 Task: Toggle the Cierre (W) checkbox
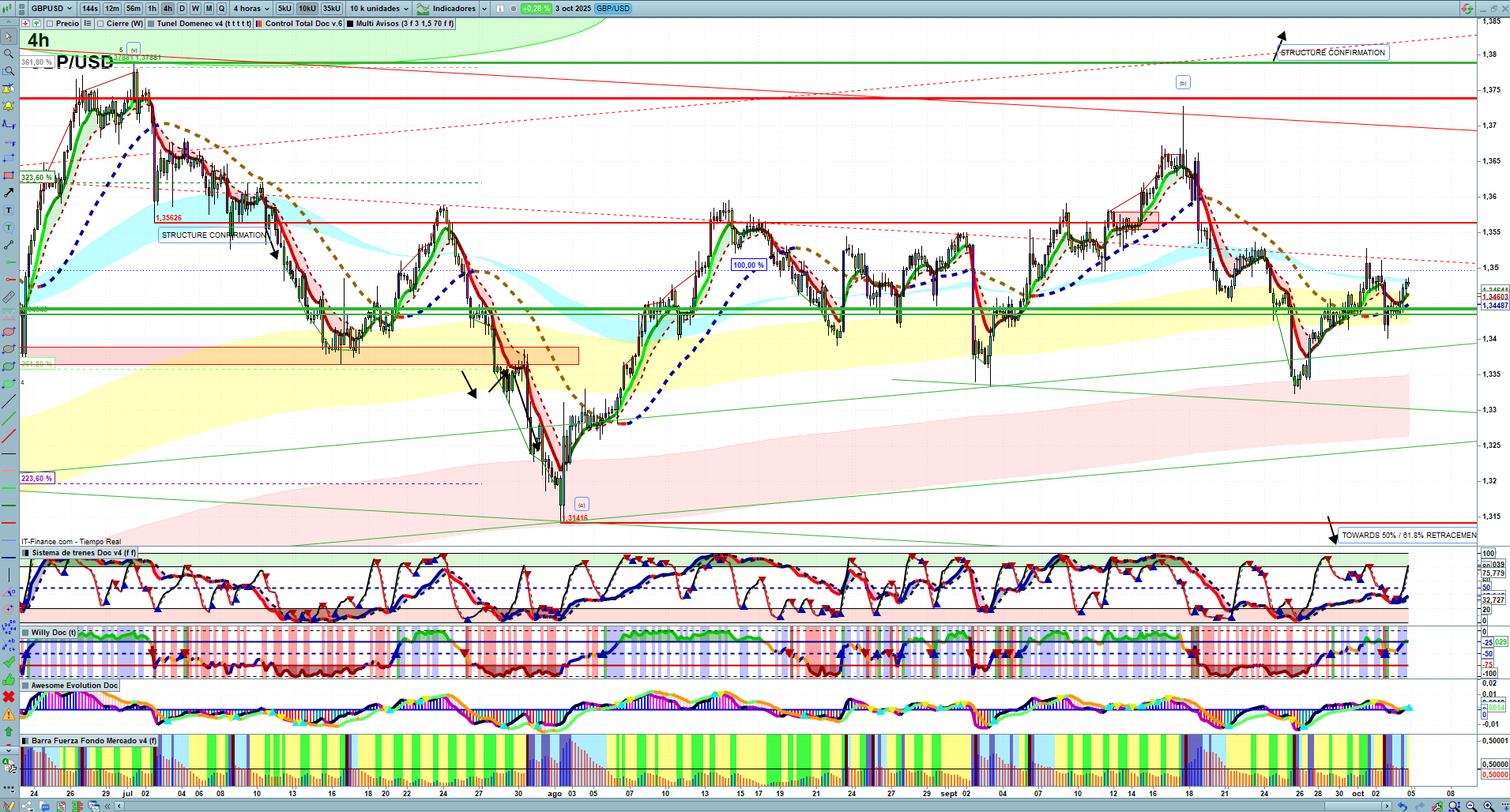pos(100,24)
